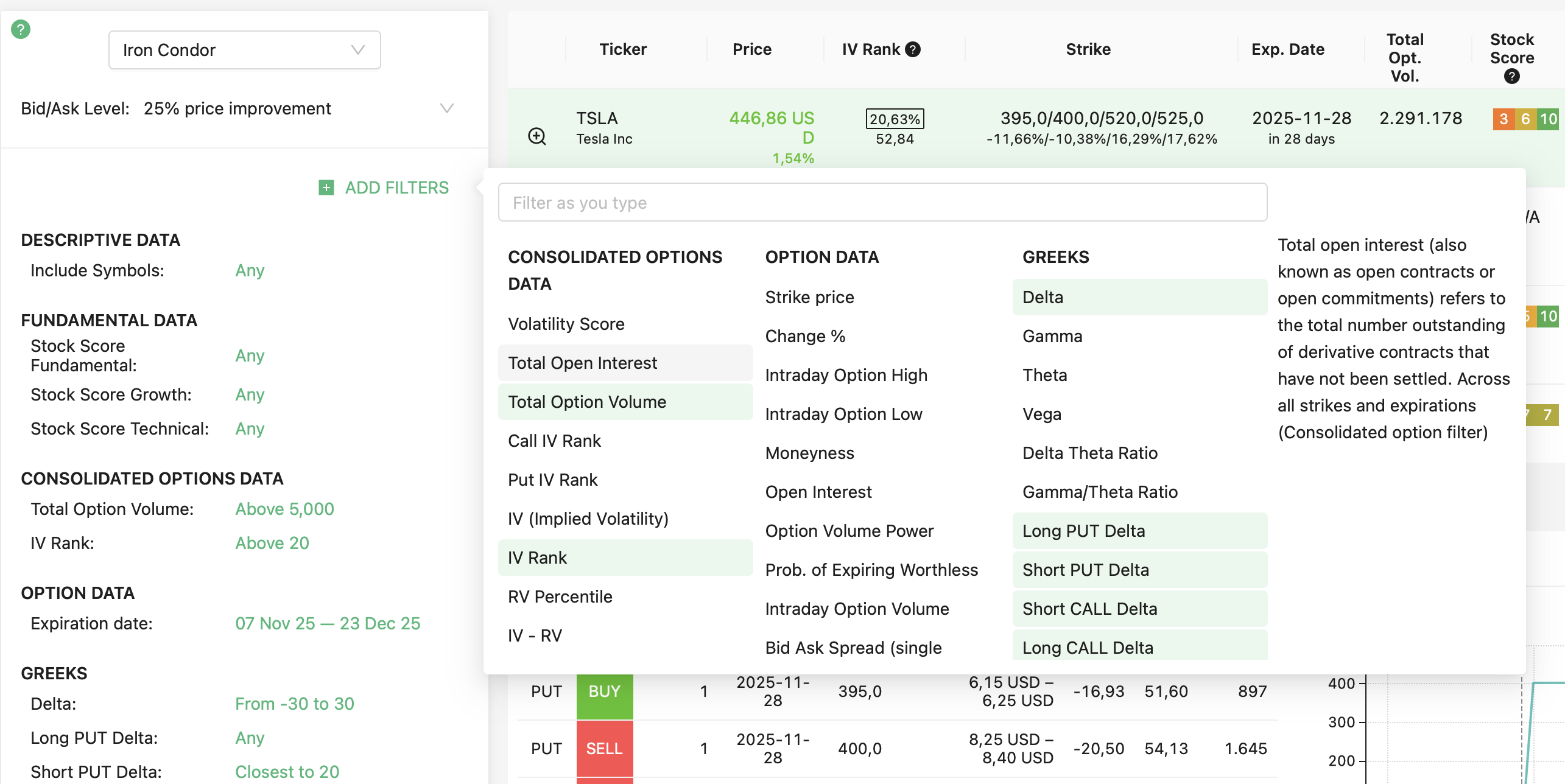The height and width of the screenshot is (784, 1565).
Task: Toggle the selected Total Option Volume filter
Action: click(x=586, y=402)
